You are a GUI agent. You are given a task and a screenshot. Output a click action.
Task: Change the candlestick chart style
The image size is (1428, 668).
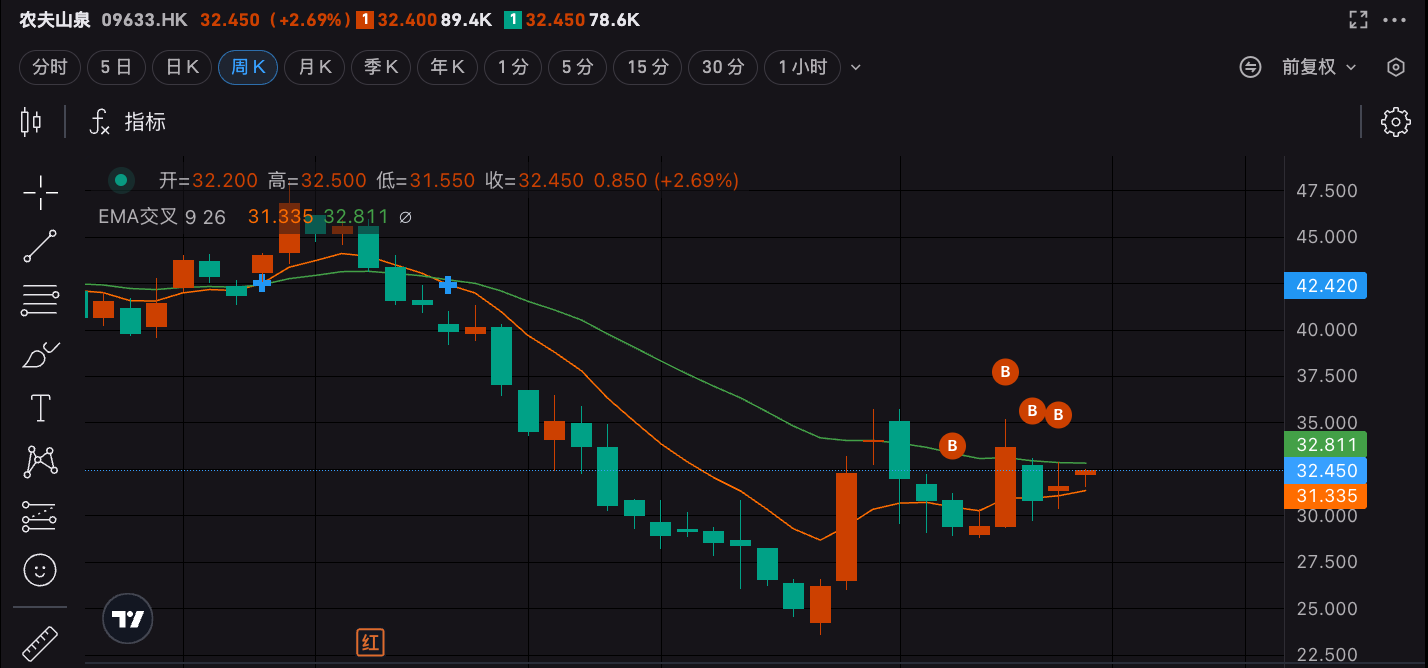[x=31, y=122]
